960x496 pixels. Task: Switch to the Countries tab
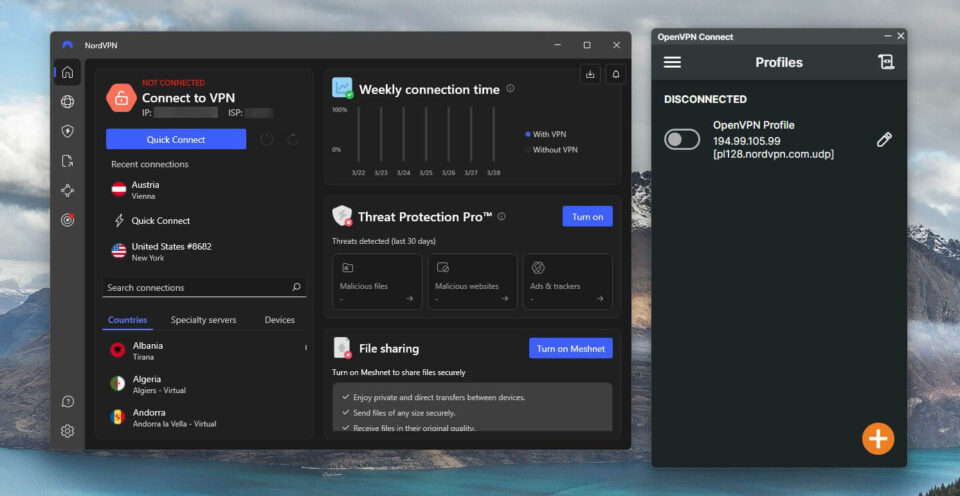pos(127,320)
